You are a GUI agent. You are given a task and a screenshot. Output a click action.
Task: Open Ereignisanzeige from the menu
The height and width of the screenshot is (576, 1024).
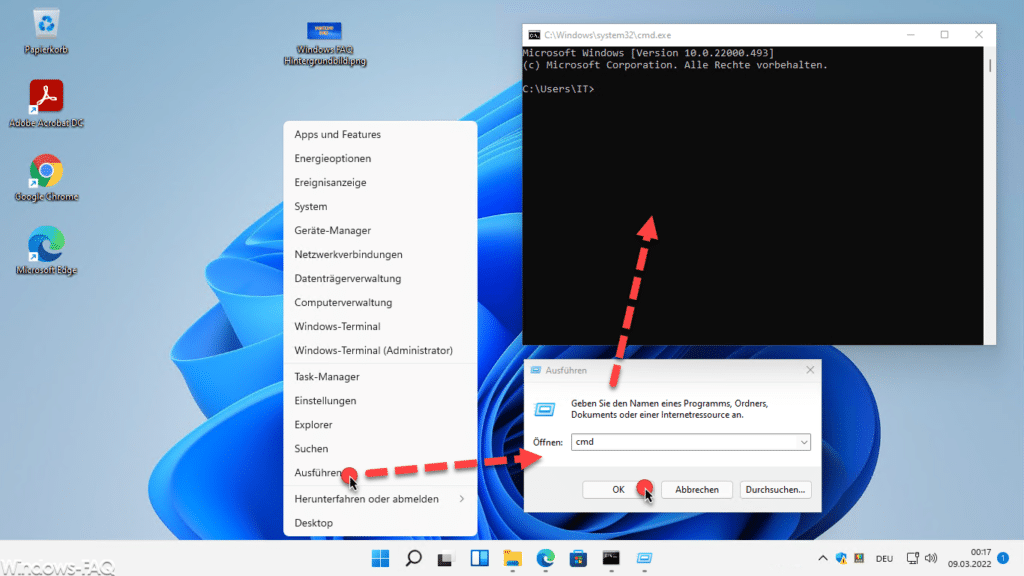pyautogui.click(x=380, y=183)
